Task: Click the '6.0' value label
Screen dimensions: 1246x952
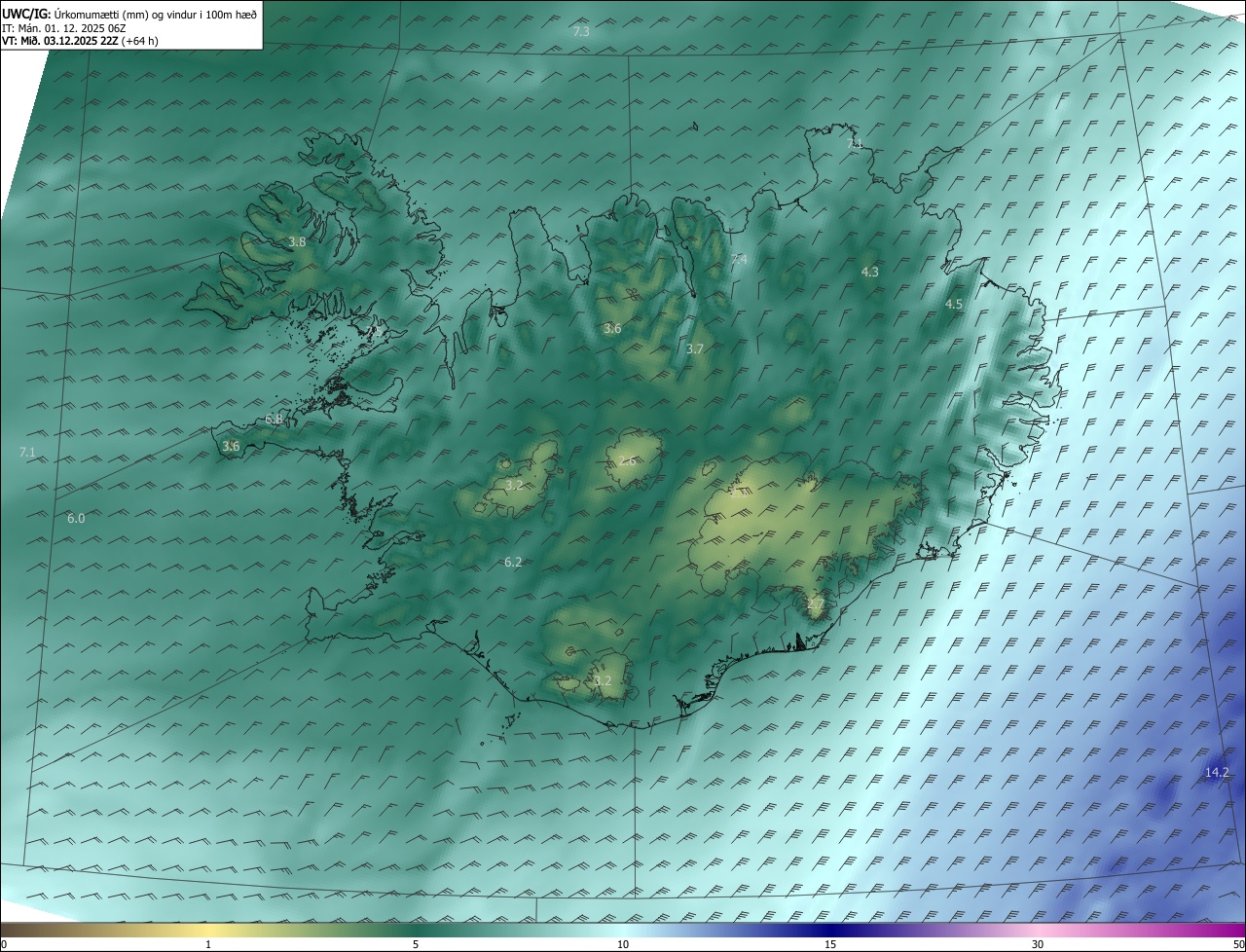Action: [76, 519]
